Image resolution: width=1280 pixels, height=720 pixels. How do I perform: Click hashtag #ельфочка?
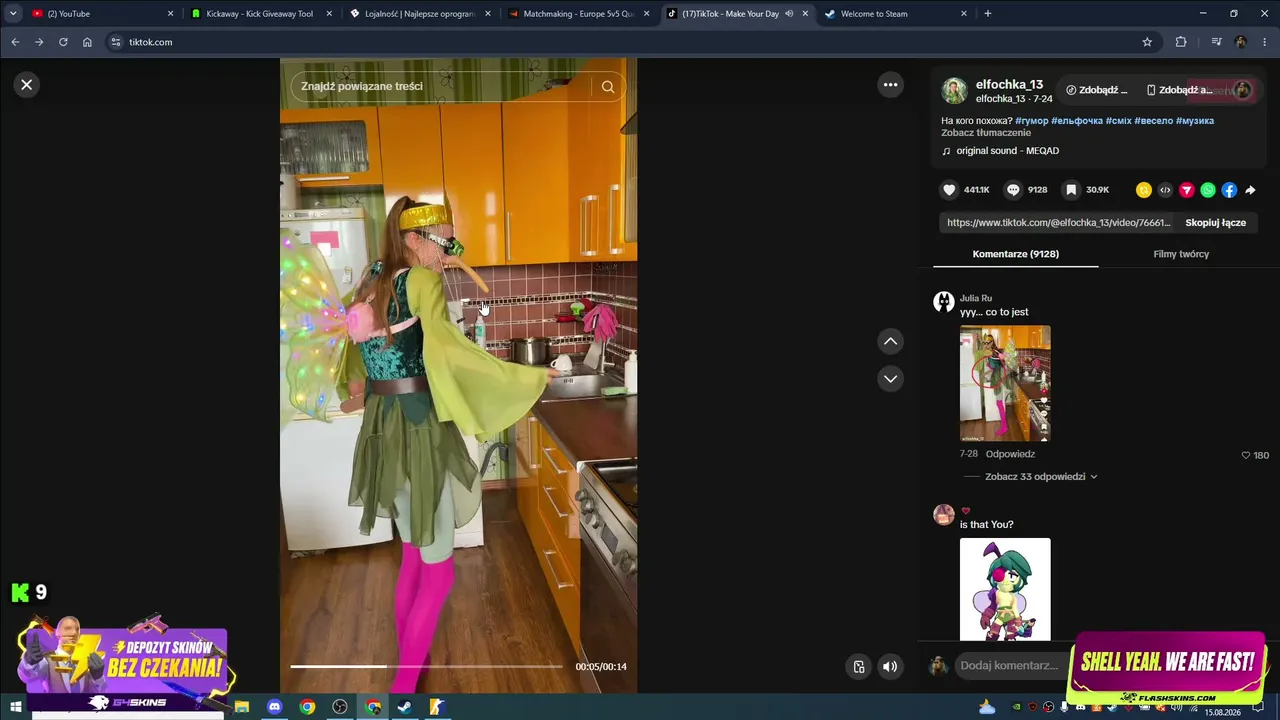click(x=1077, y=121)
